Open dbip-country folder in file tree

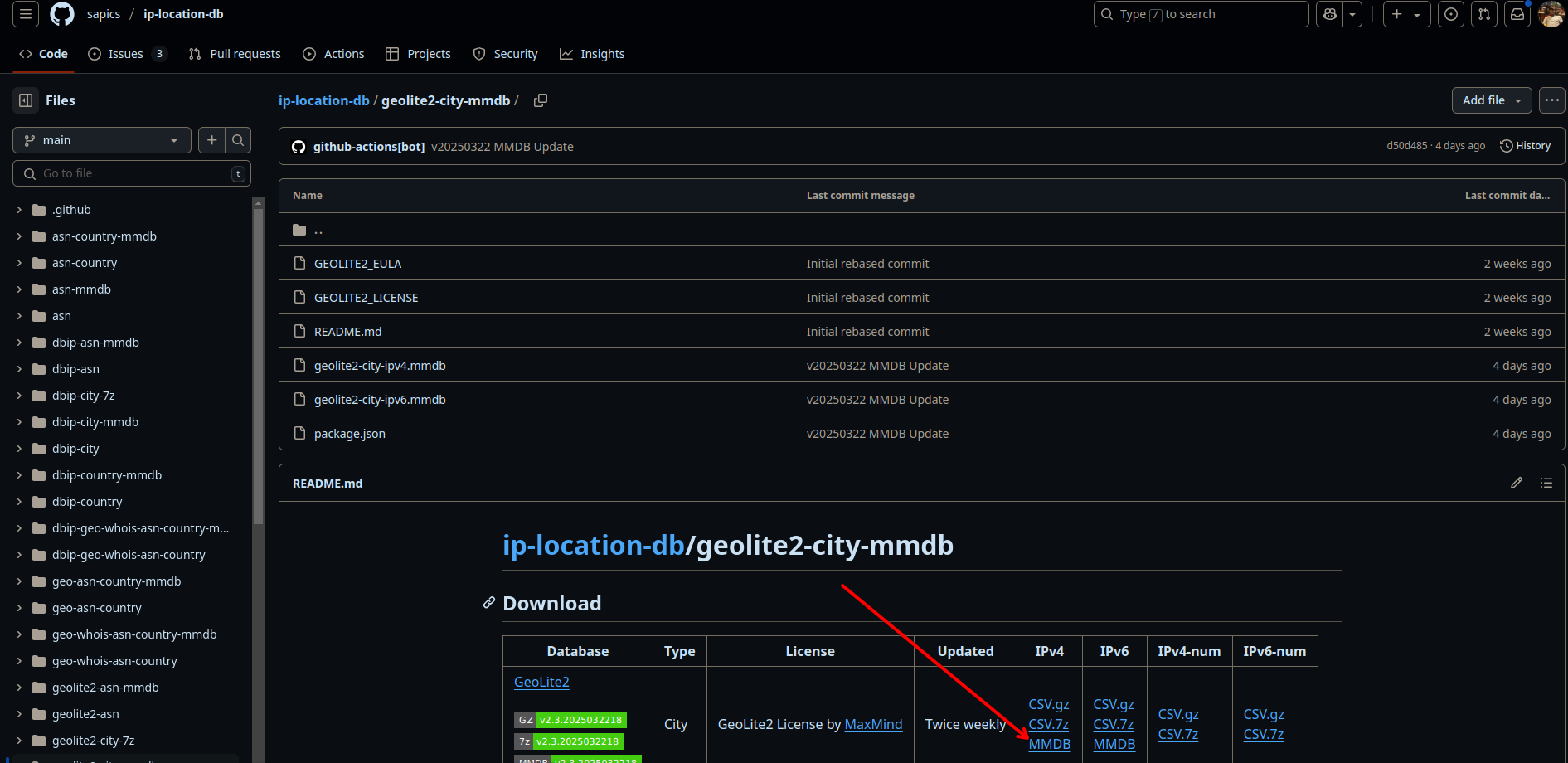point(87,502)
